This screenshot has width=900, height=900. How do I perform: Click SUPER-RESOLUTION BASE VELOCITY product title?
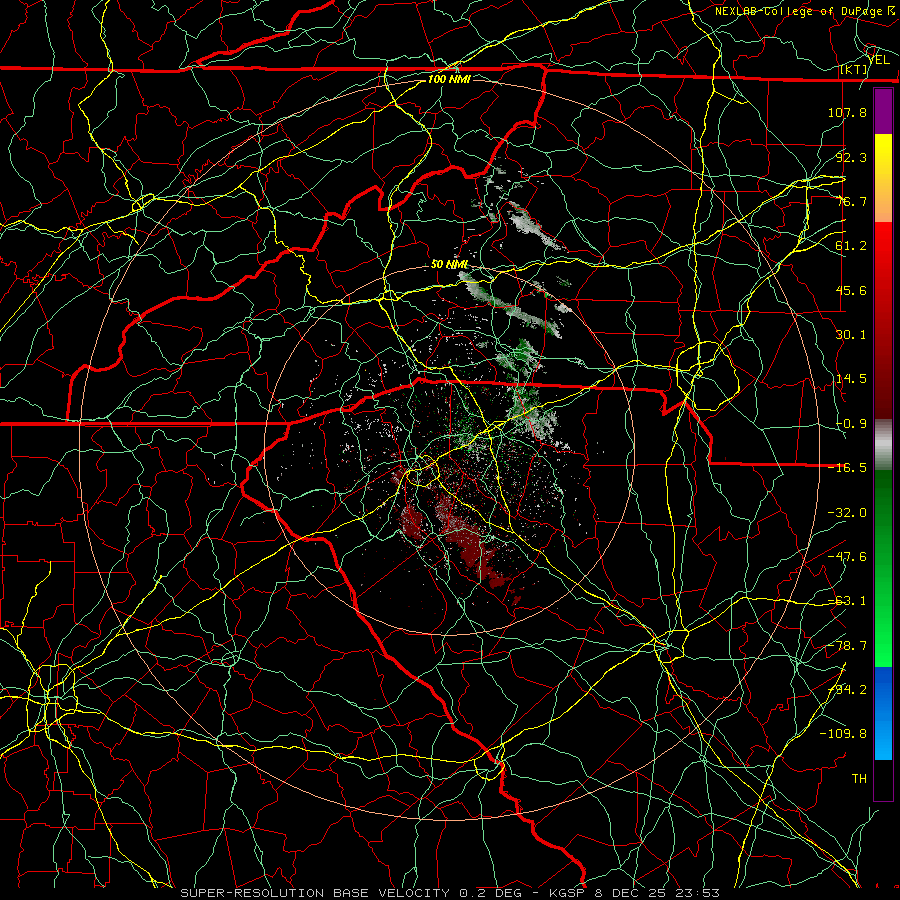coord(315,893)
